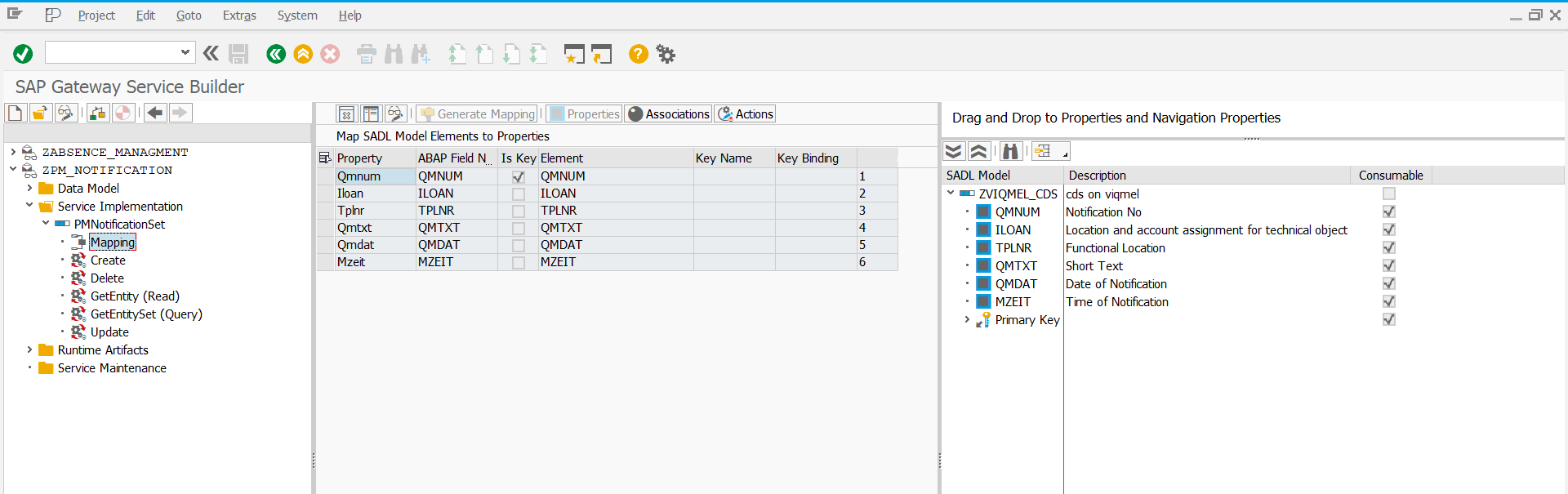The height and width of the screenshot is (494, 1568).
Task: Click the Generate Mapping button
Action: coord(477,114)
